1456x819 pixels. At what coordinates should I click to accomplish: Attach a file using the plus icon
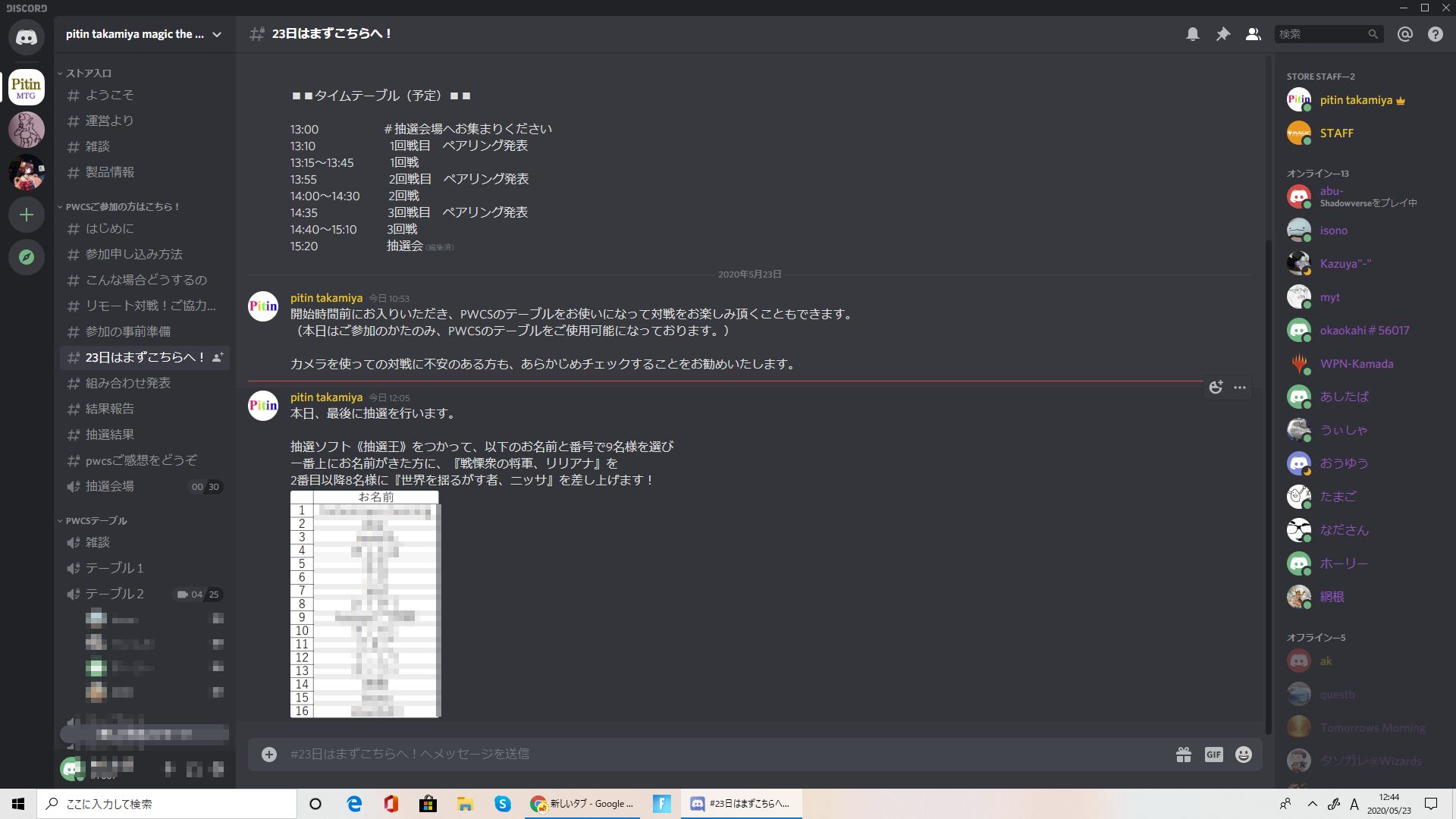(268, 754)
